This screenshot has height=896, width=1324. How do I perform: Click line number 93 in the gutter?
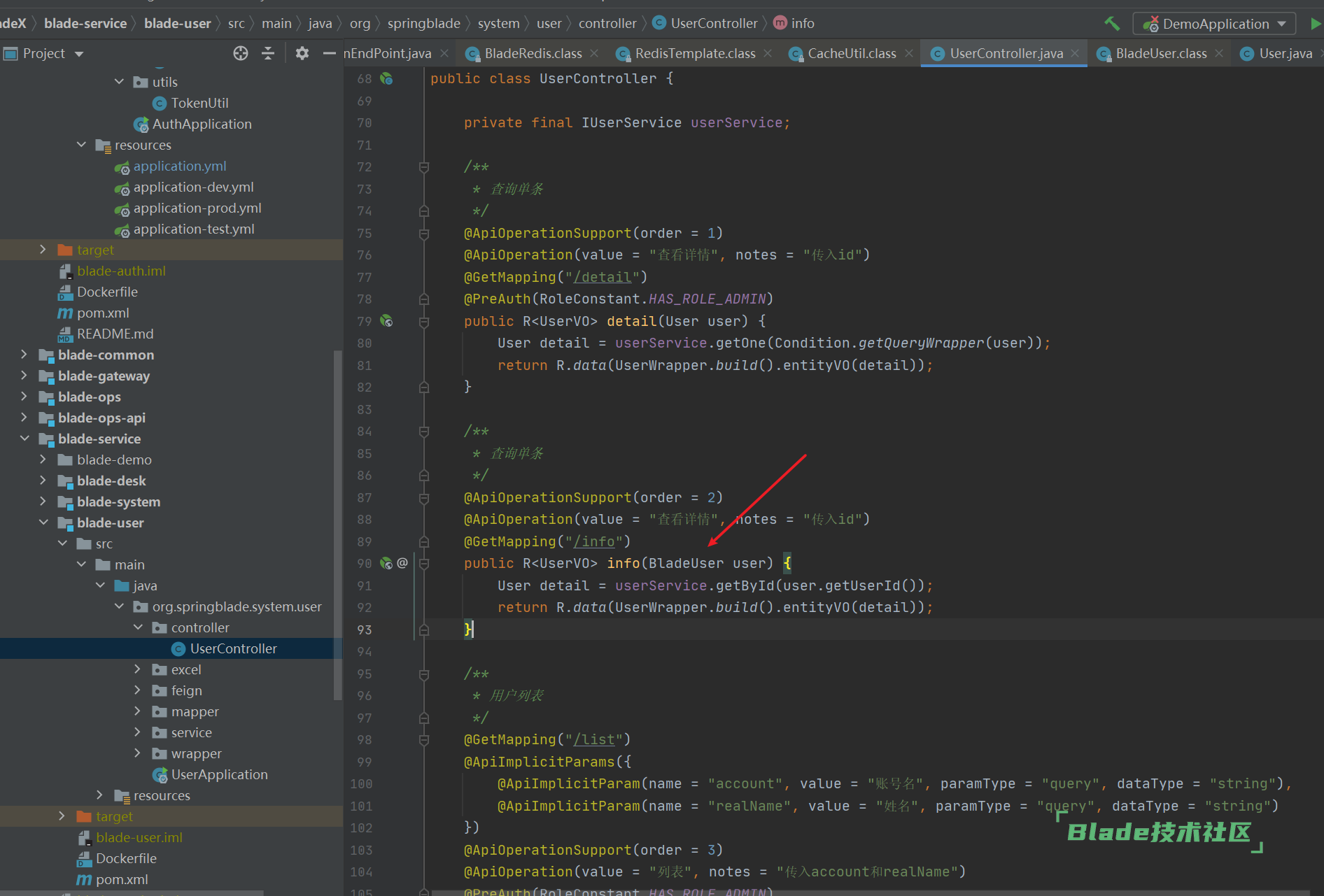click(x=365, y=630)
